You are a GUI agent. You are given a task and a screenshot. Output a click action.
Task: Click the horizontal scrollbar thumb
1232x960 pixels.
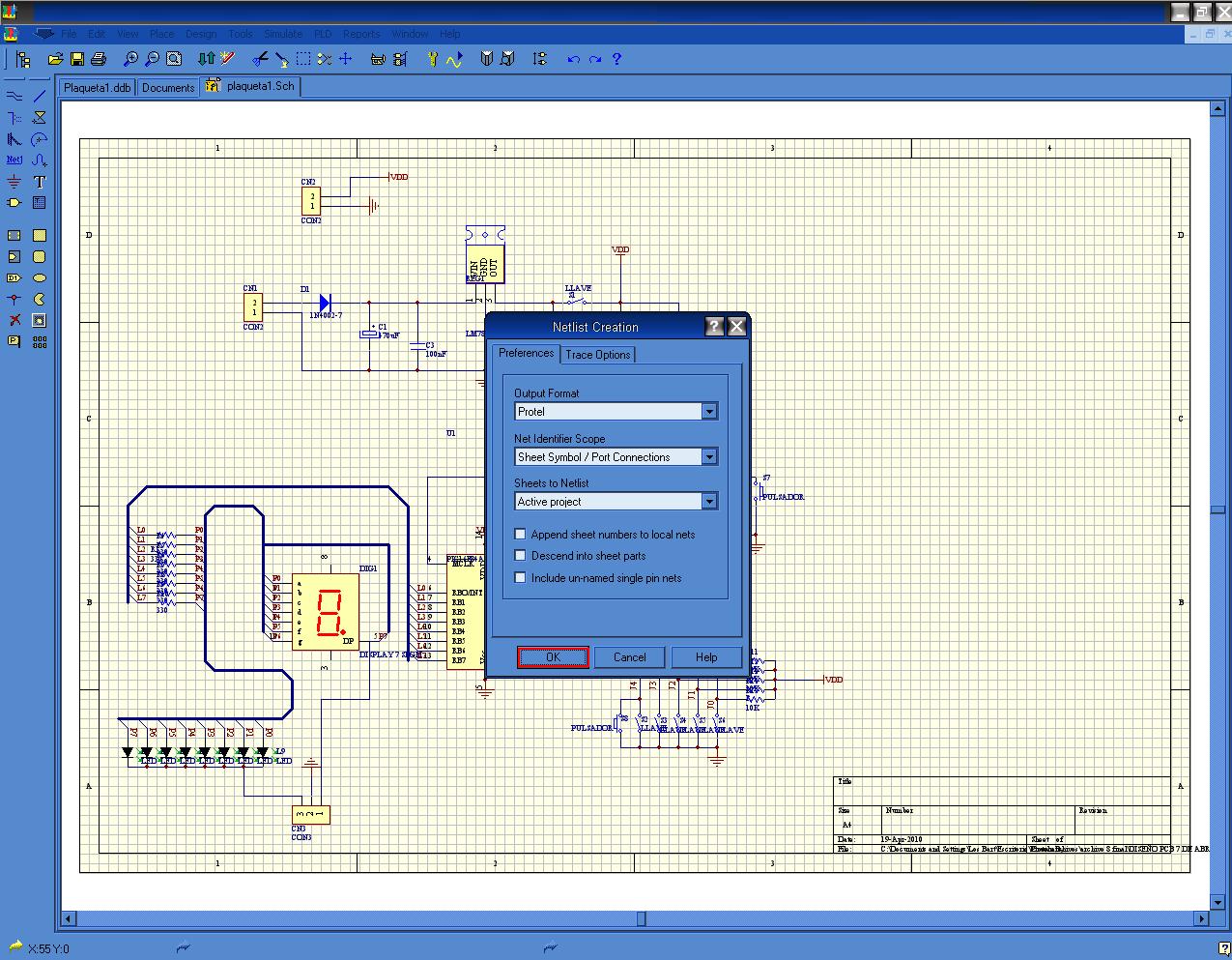coord(641,918)
